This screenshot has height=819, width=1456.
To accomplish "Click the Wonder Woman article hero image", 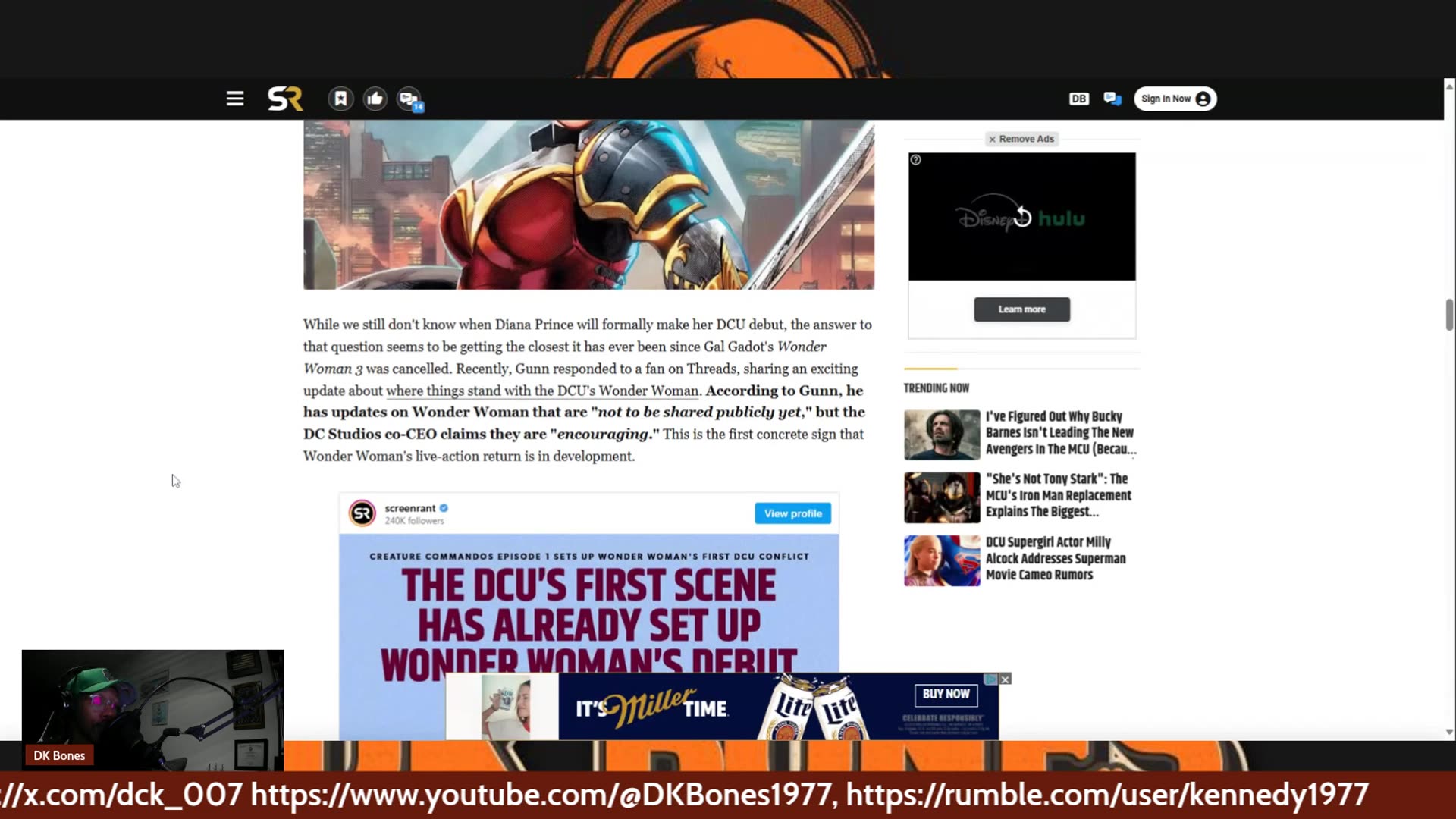I will click(x=588, y=205).
